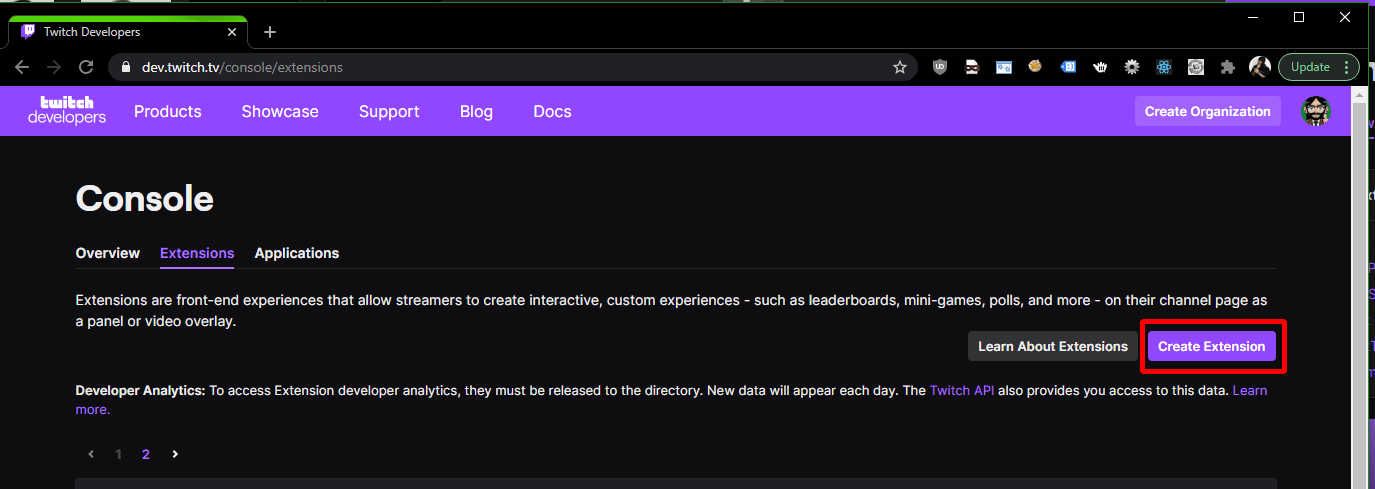Image resolution: width=1375 pixels, height=489 pixels.
Task: Click the address bar URL
Action: point(242,67)
